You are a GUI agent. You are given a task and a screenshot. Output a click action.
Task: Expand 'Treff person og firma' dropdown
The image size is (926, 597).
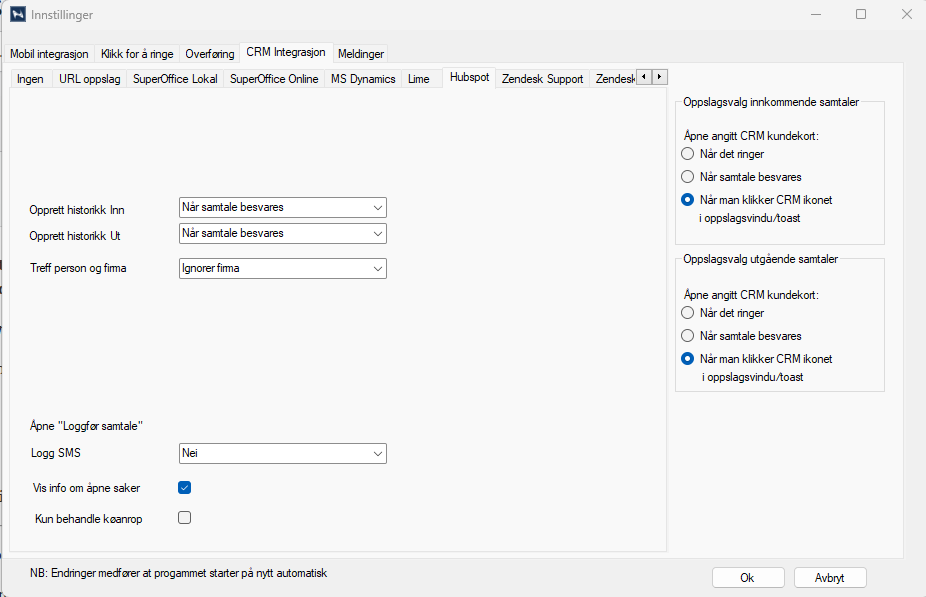pyautogui.click(x=282, y=268)
